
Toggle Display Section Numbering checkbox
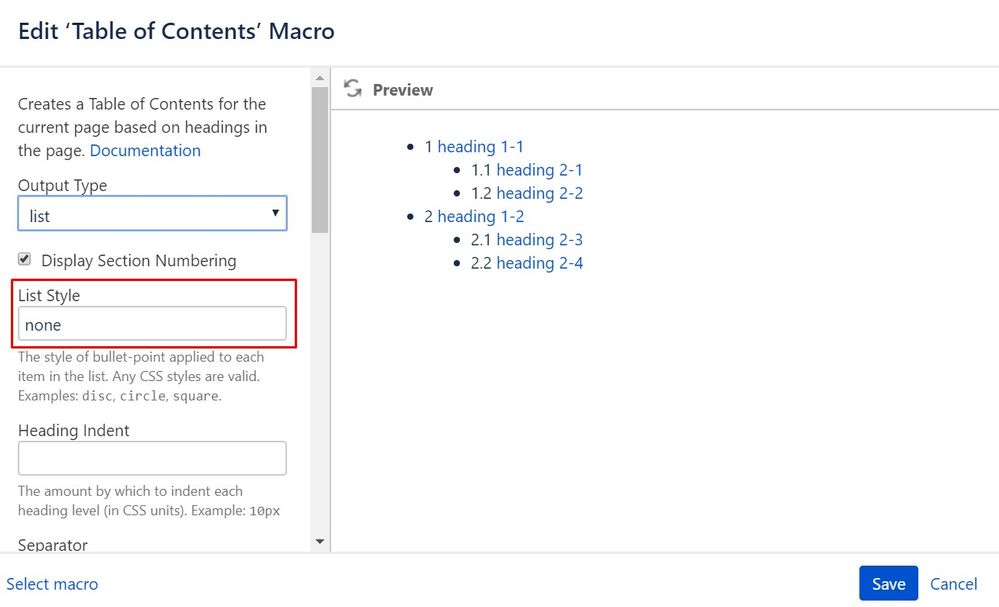click(24, 259)
